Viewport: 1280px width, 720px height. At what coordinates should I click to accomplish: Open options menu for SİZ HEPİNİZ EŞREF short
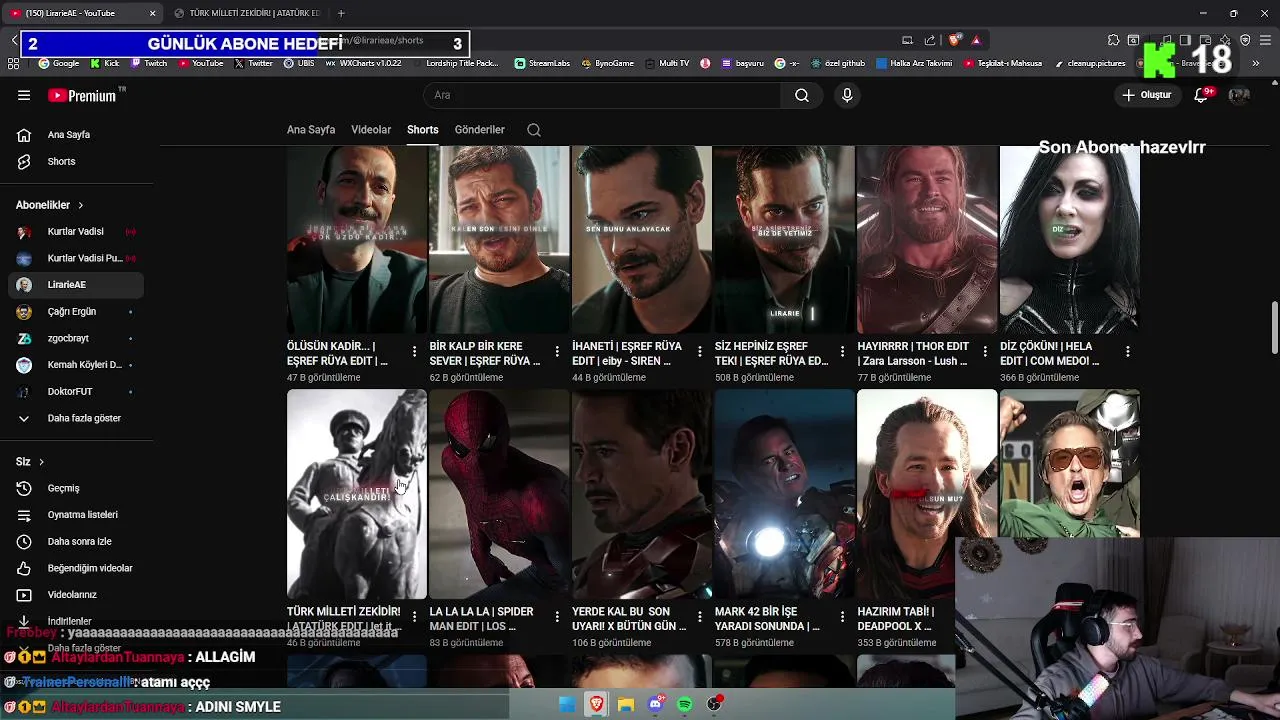pyautogui.click(x=842, y=352)
